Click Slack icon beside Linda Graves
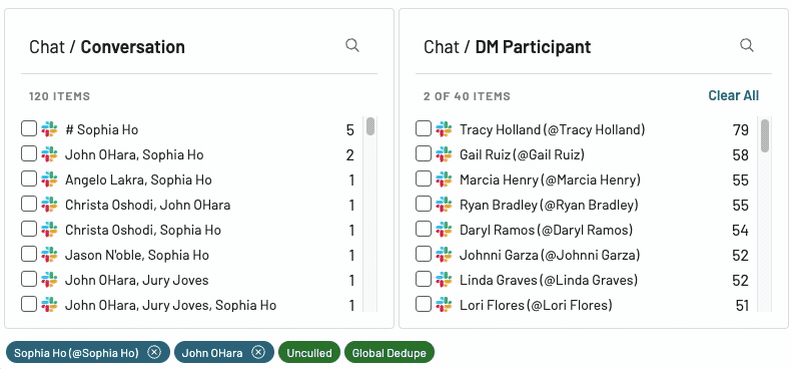The image size is (791, 369). click(444, 279)
